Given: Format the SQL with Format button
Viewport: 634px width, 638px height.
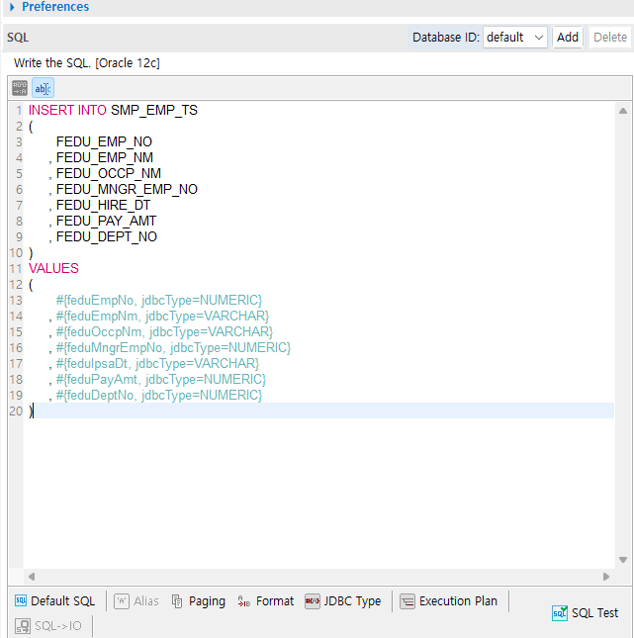Looking at the screenshot, I should [266, 601].
